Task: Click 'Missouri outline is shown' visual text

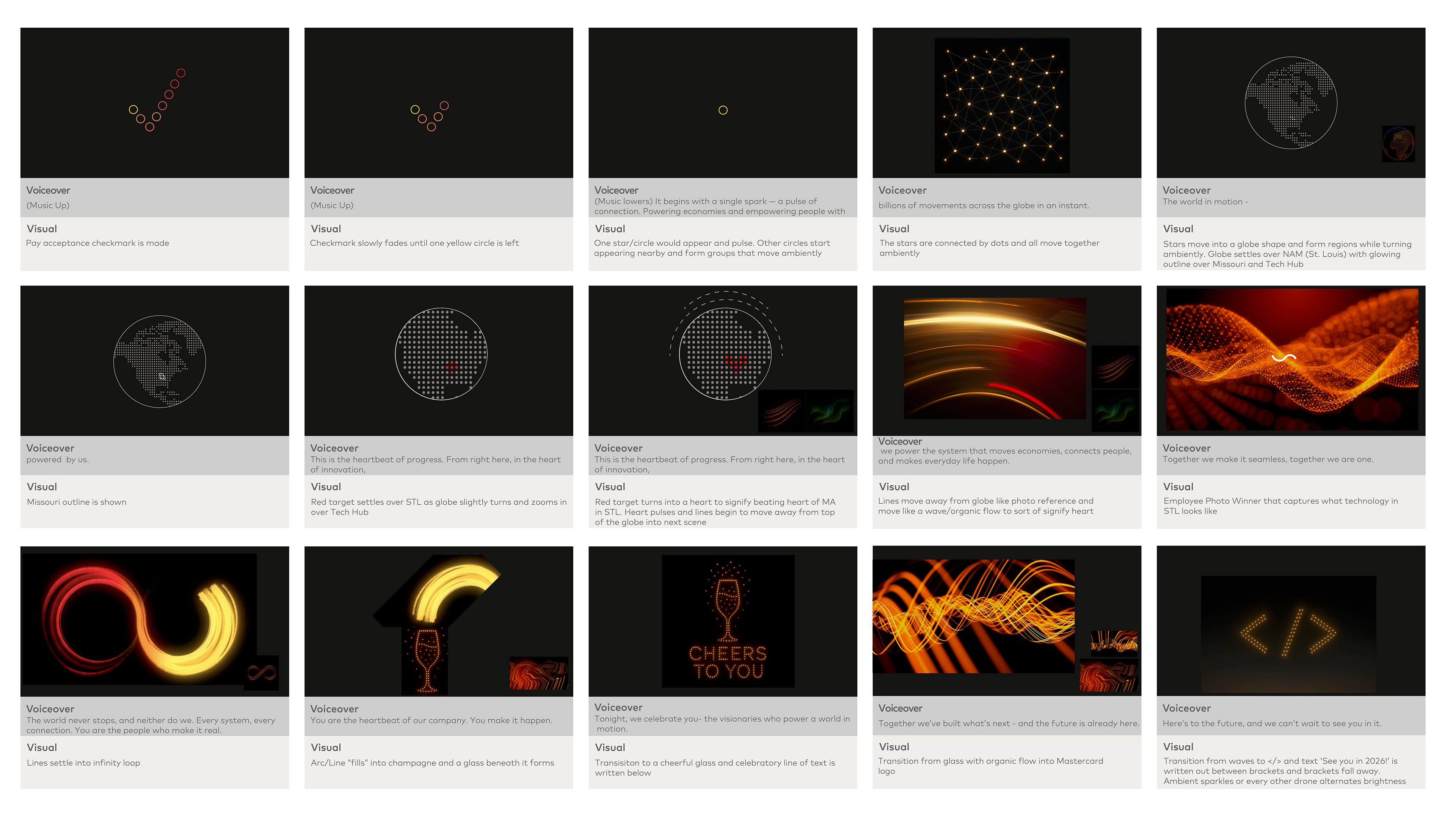Action: pos(76,502)
